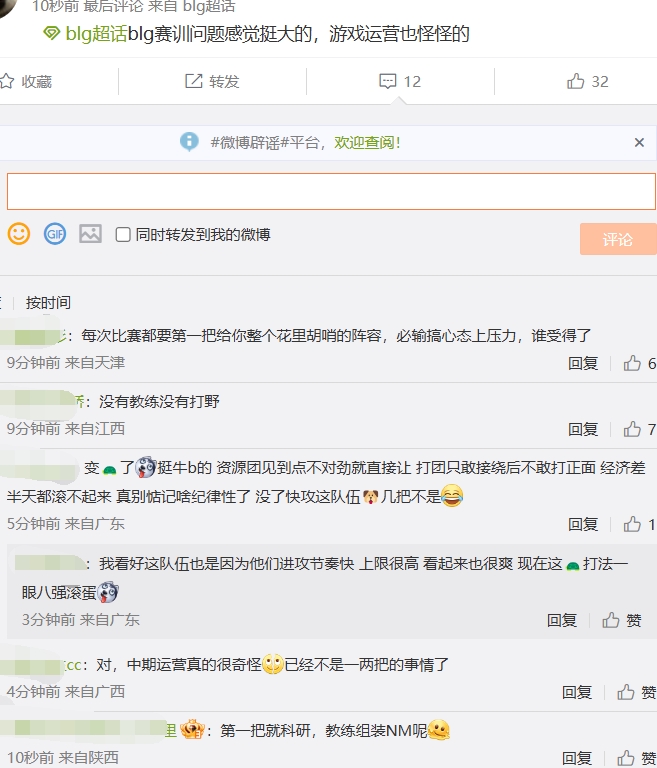Reply to the 中期运营真的很奇怪 comment
Screen dimensions: 657x768
coord(577,692)
